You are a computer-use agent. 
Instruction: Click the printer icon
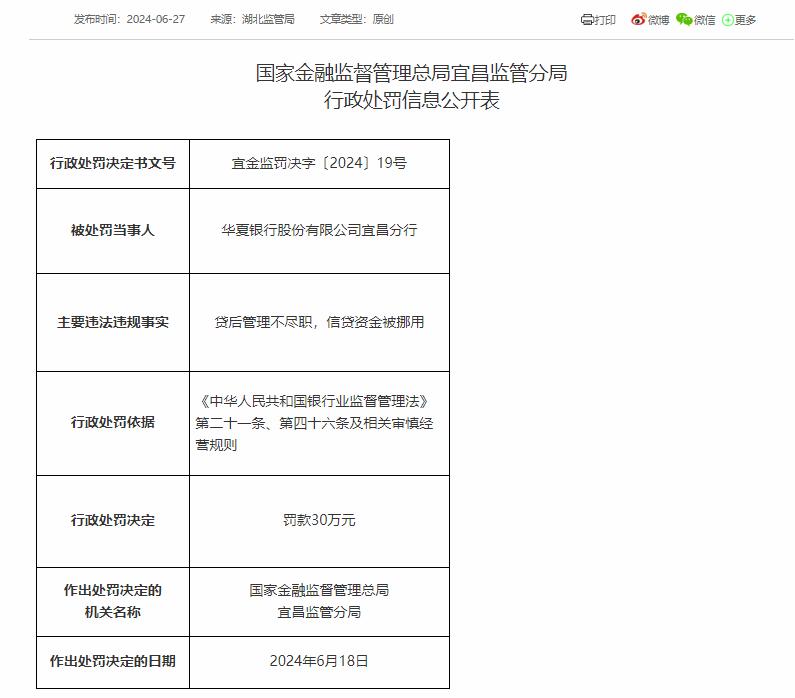click(587, 20)
